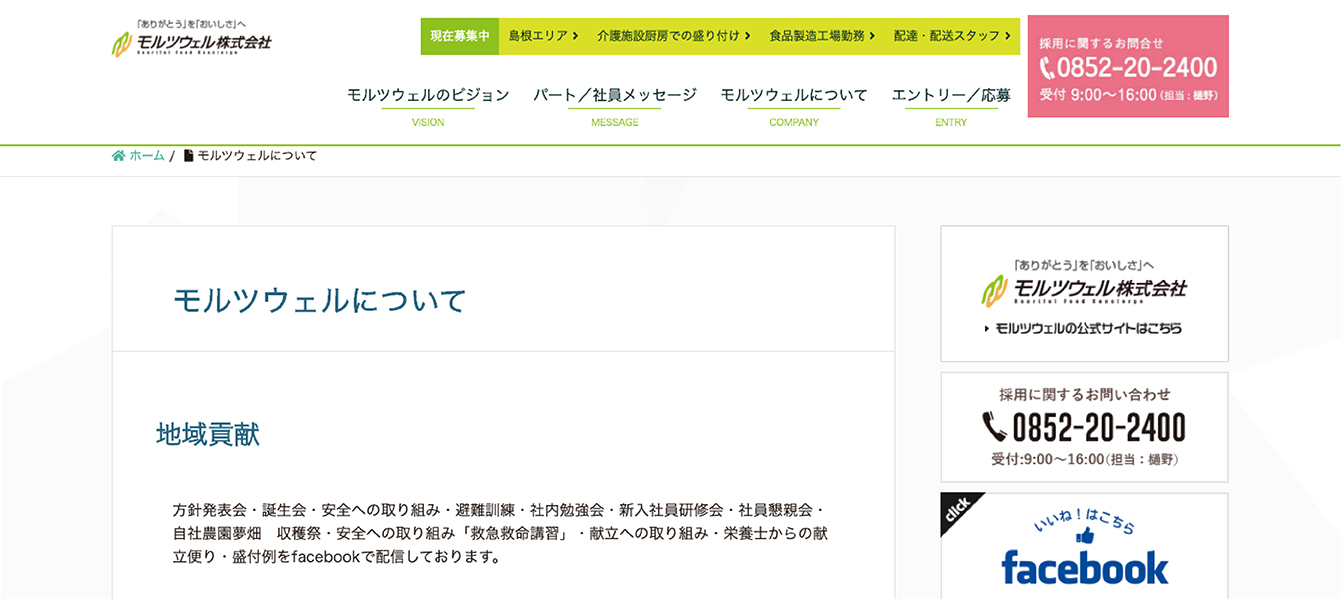Click the facebook logo in the sidebar
The width and height of the screenshot is (1344, 599).
click(x=1085, y=567)
